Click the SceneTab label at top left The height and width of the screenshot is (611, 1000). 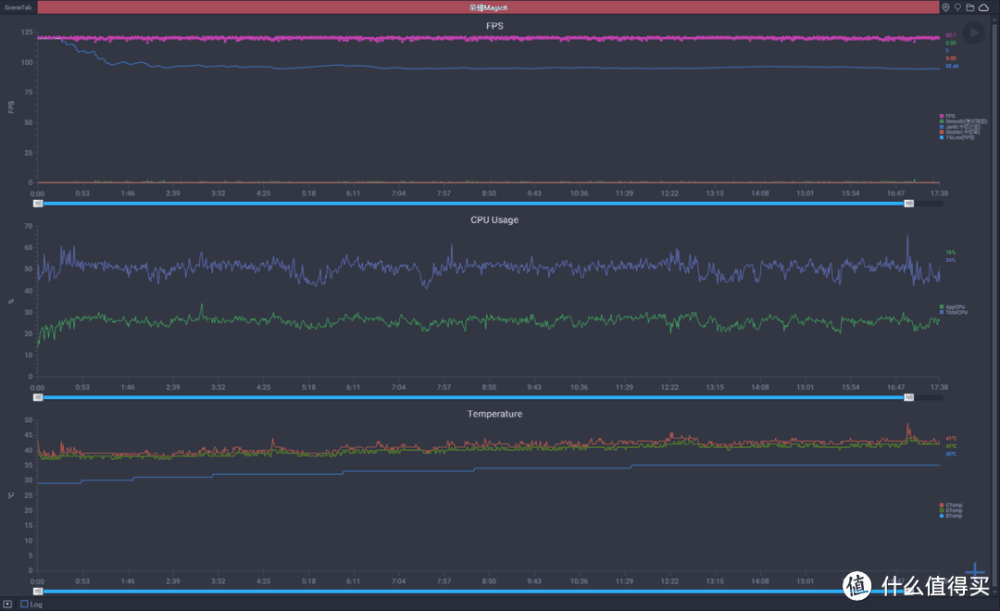click(x=18, y=7)
